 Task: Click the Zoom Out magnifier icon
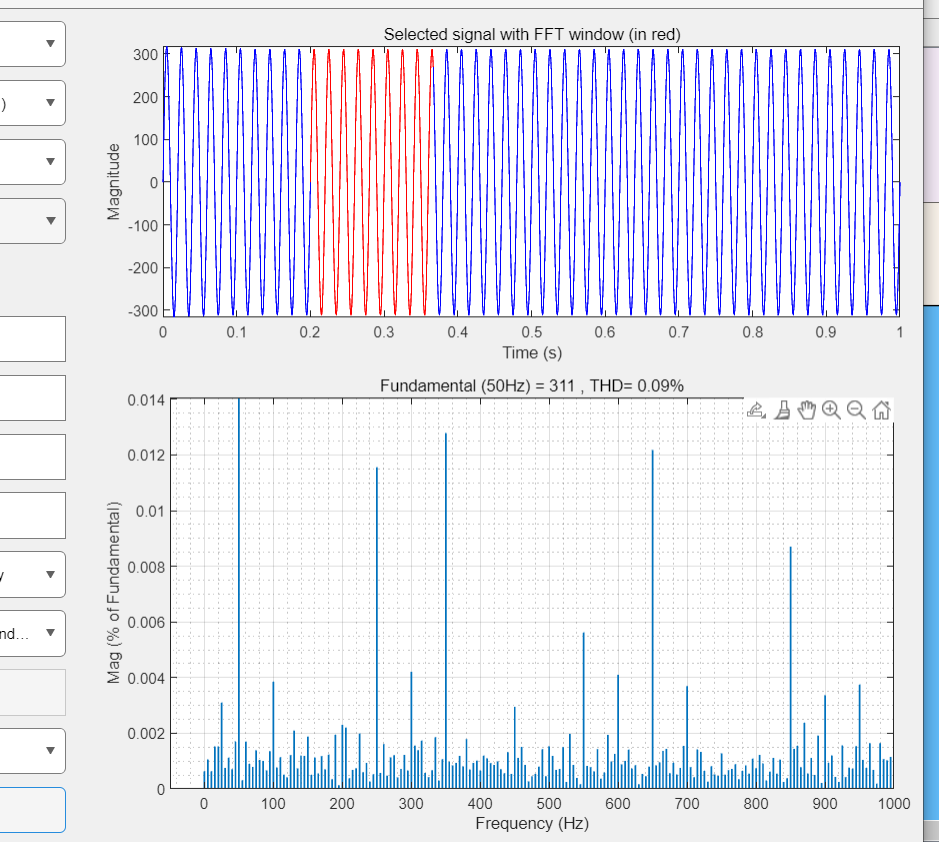pos(856,409)
